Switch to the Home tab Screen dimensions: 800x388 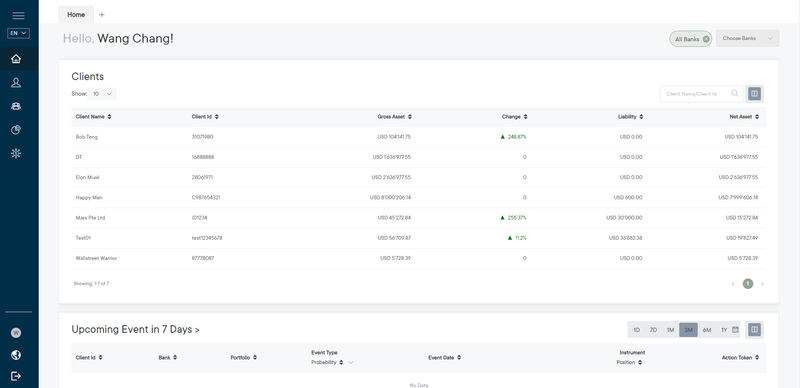(x=76, y=15)
